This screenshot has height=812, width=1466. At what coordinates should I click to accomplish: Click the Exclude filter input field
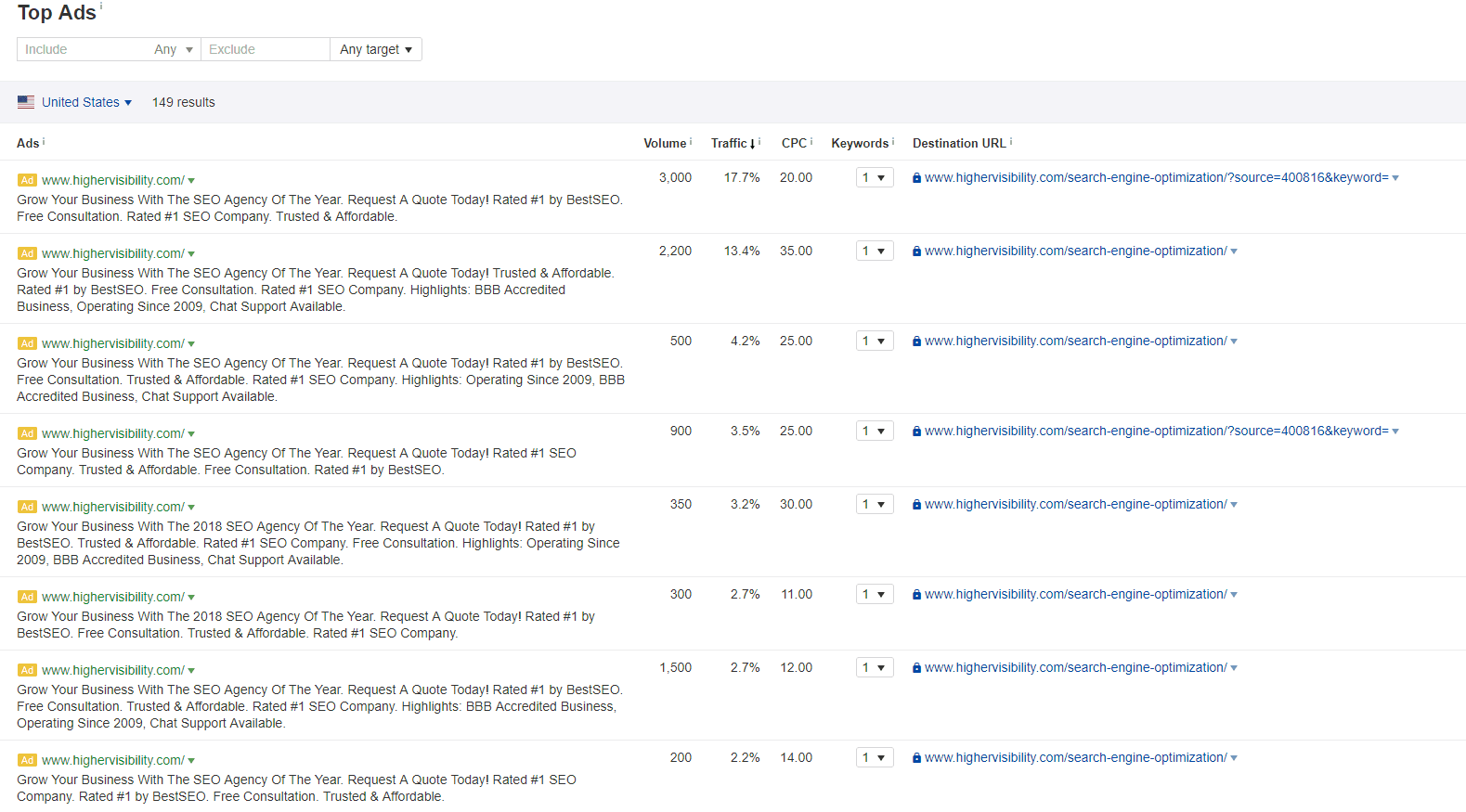pyautogui.click(x=266, y=49)
